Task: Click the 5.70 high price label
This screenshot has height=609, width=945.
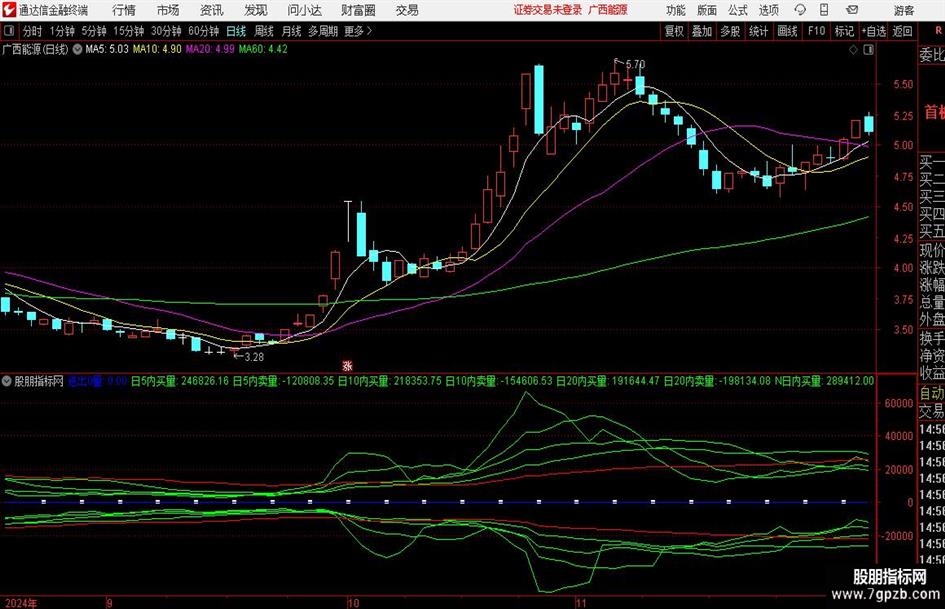Action: (635, 64)
